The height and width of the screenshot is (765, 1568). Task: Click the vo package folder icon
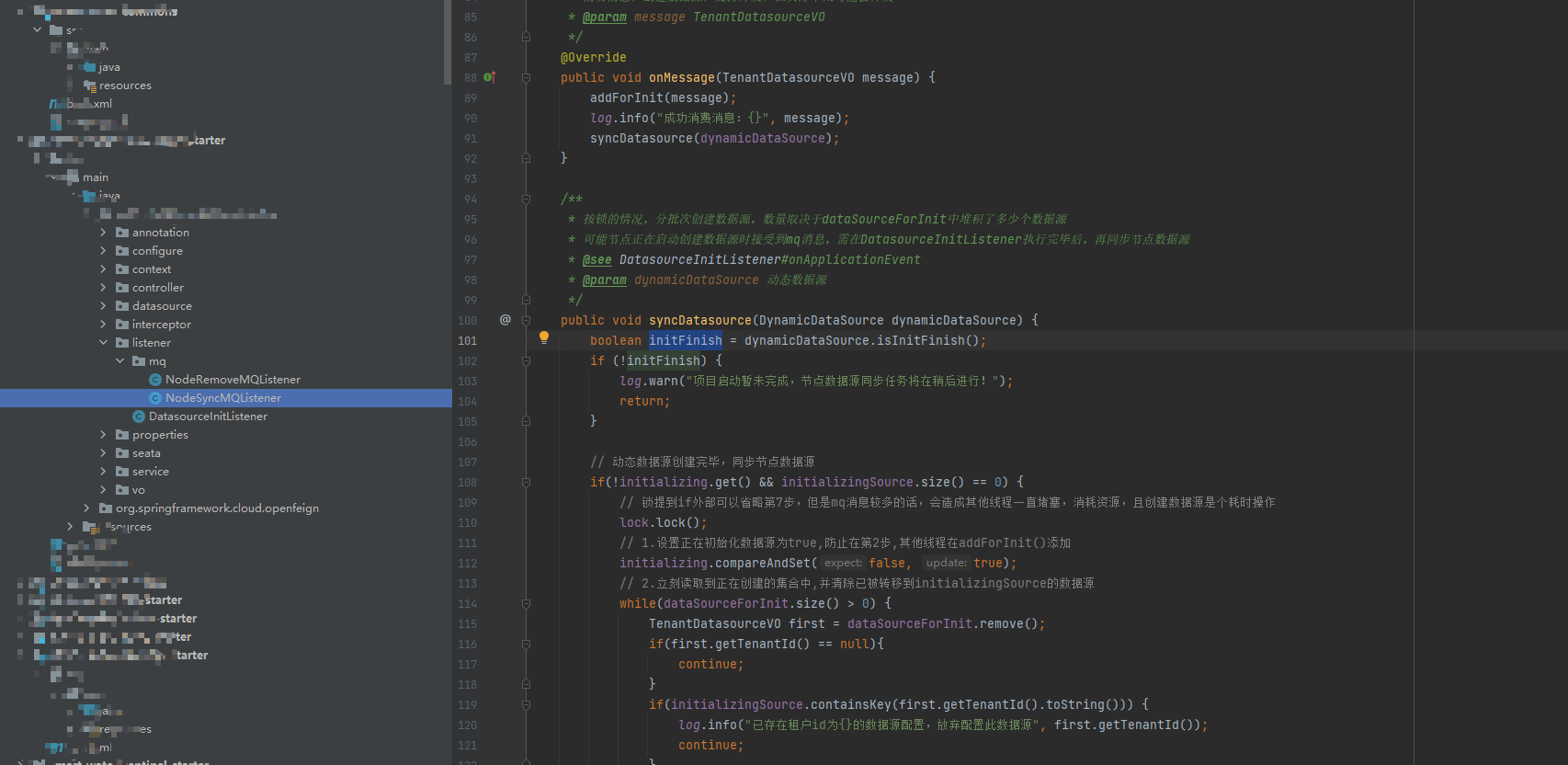click(x=122, y=490)
